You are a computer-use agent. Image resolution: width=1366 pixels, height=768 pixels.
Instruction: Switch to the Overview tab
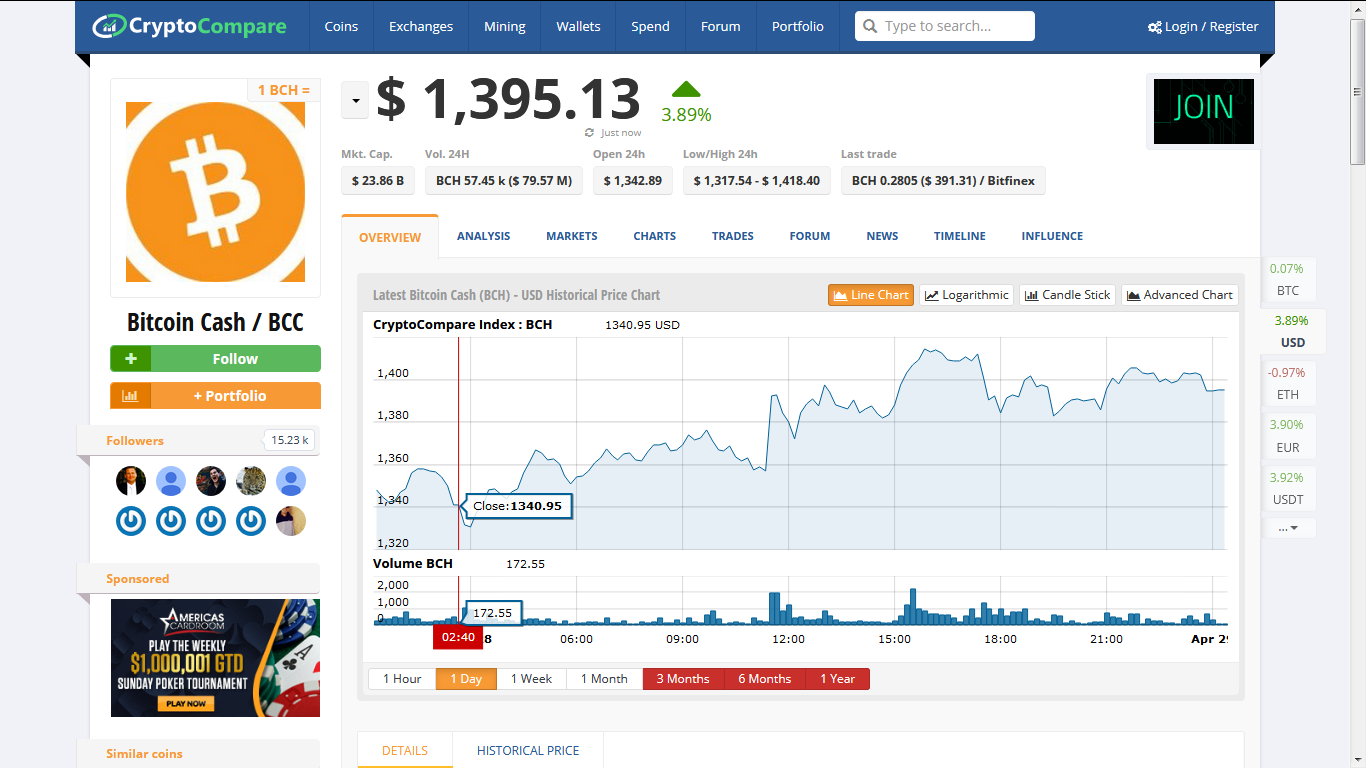pyautogui.click(x=390, y=237)
